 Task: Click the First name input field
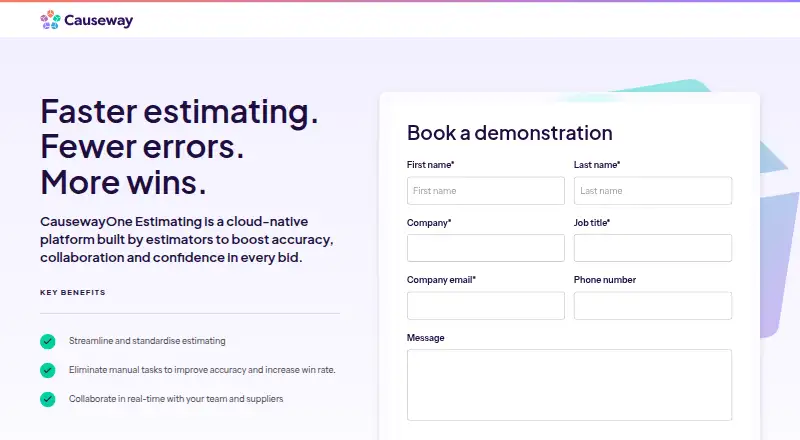(486, 190)
